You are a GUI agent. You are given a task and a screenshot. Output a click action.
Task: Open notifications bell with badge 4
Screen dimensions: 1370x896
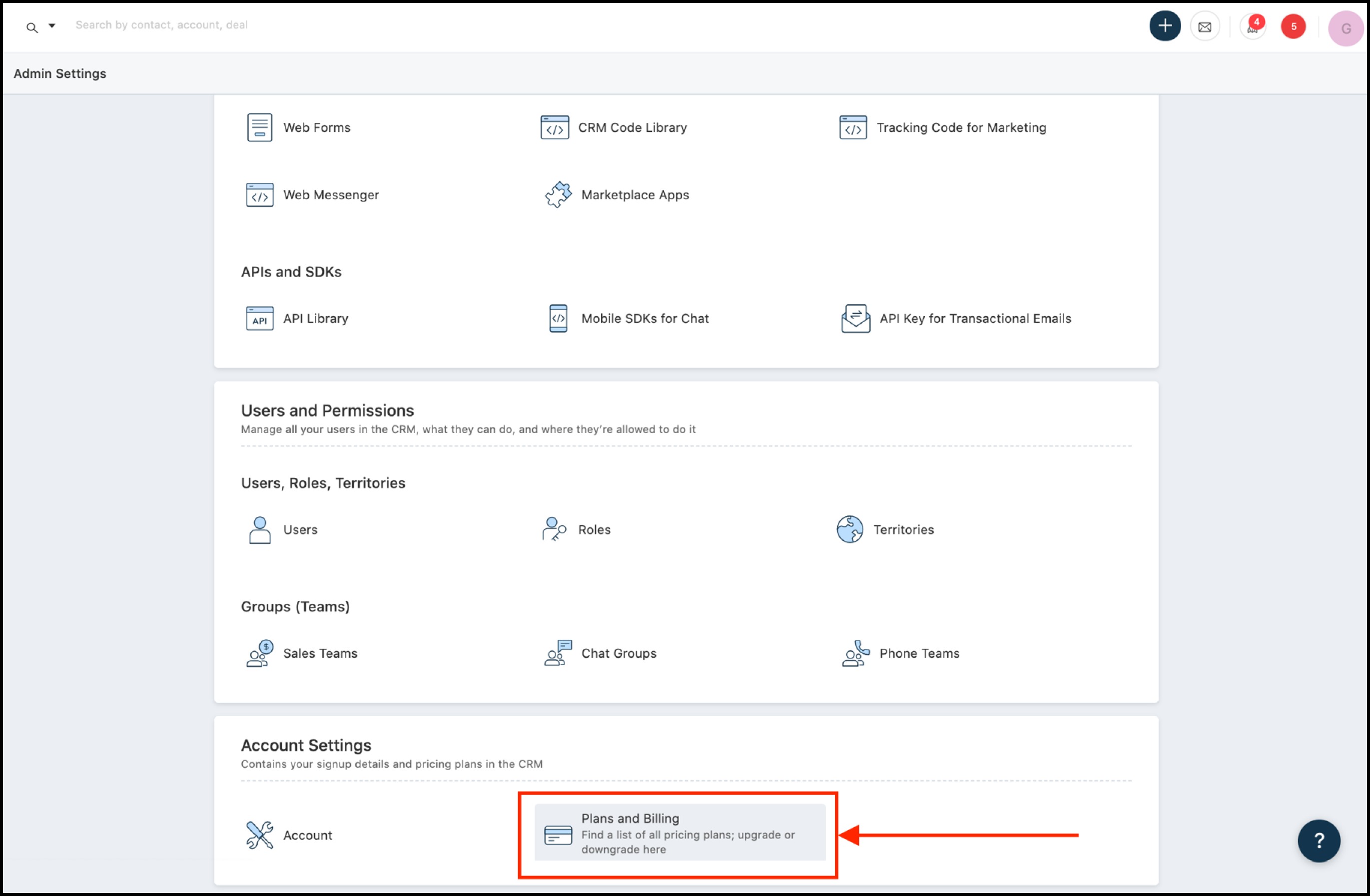1252,26
